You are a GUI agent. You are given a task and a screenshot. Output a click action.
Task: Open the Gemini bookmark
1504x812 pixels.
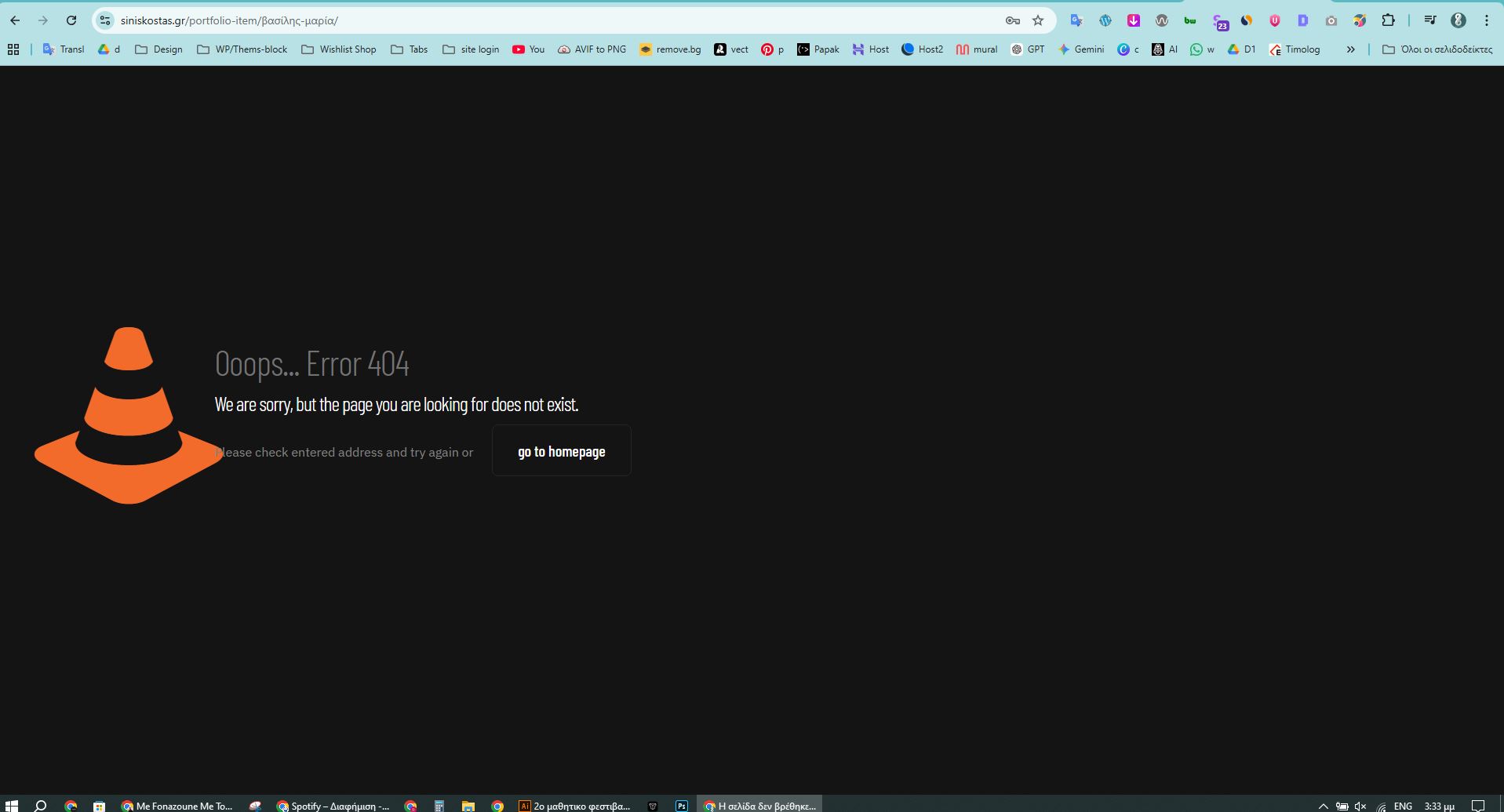[x=1081, y=49]
